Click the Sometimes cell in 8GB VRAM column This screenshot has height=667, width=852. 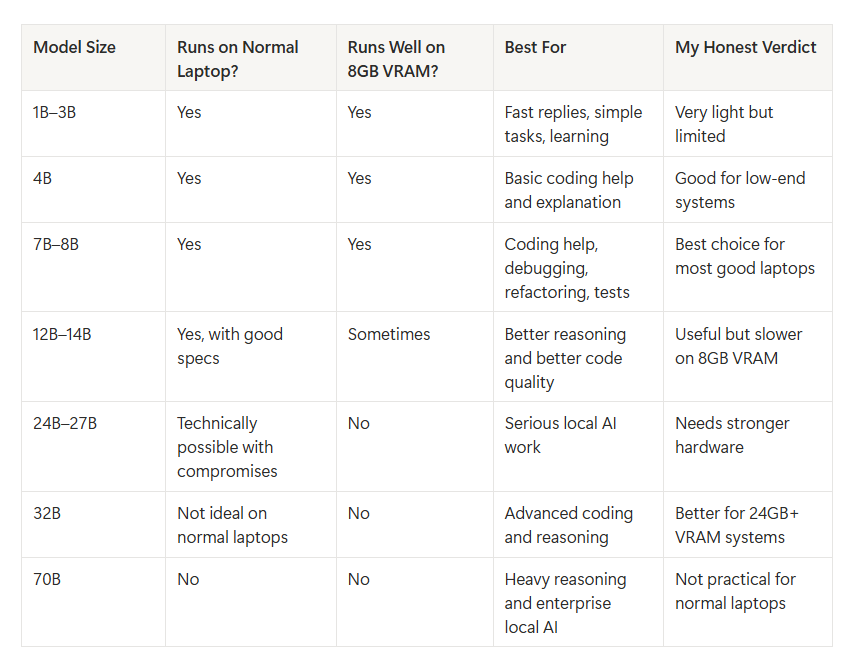point(389,334)
